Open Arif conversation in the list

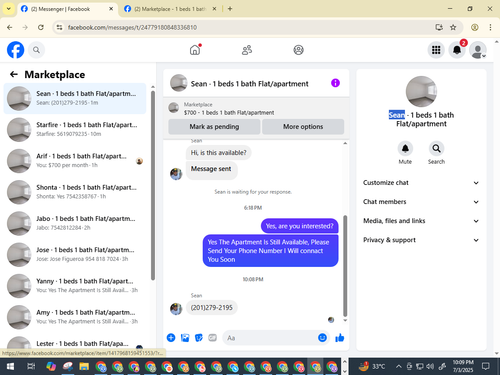pos(75,161)
